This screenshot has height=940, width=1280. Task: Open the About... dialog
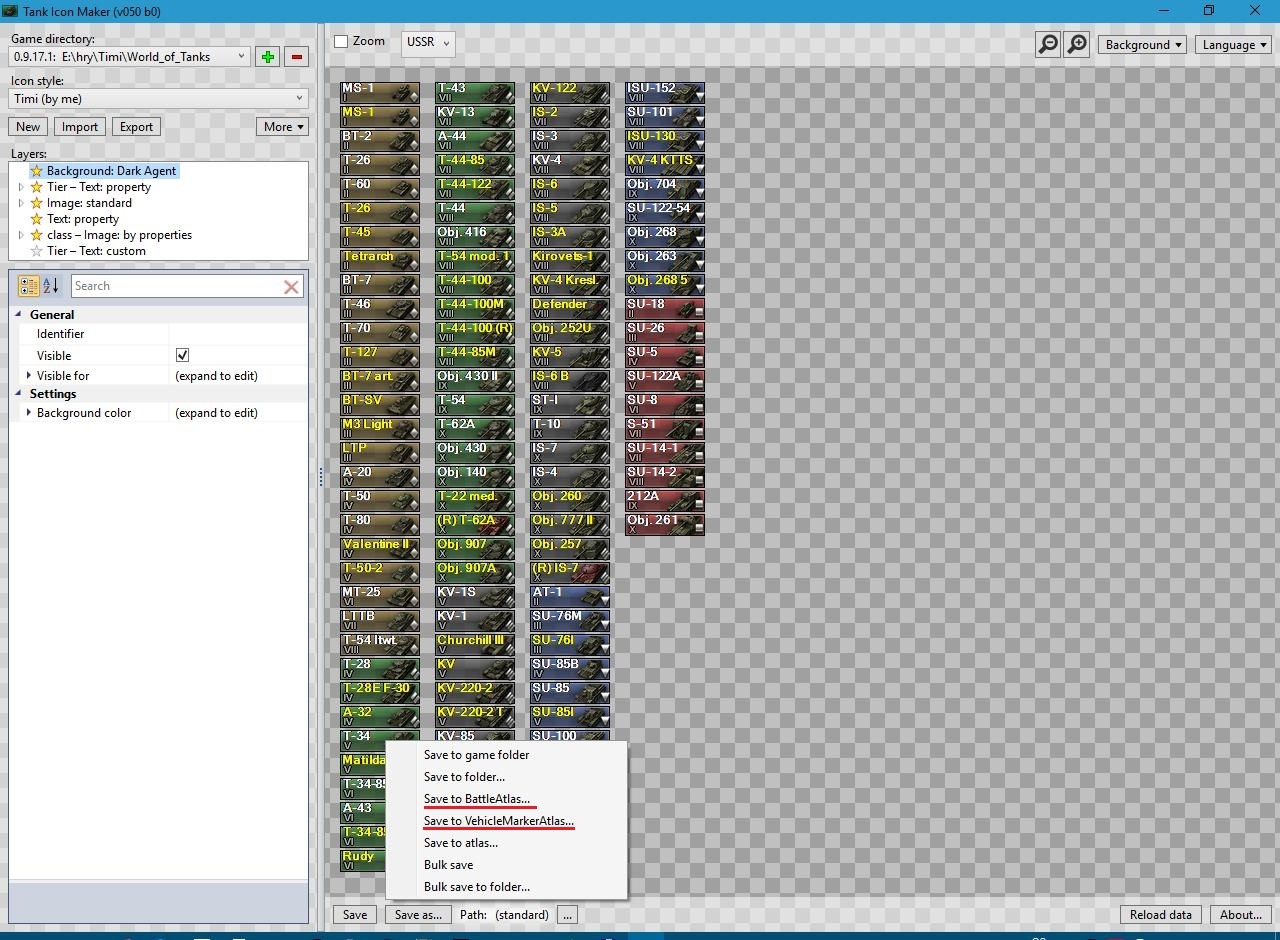[x=1241, y=915]
